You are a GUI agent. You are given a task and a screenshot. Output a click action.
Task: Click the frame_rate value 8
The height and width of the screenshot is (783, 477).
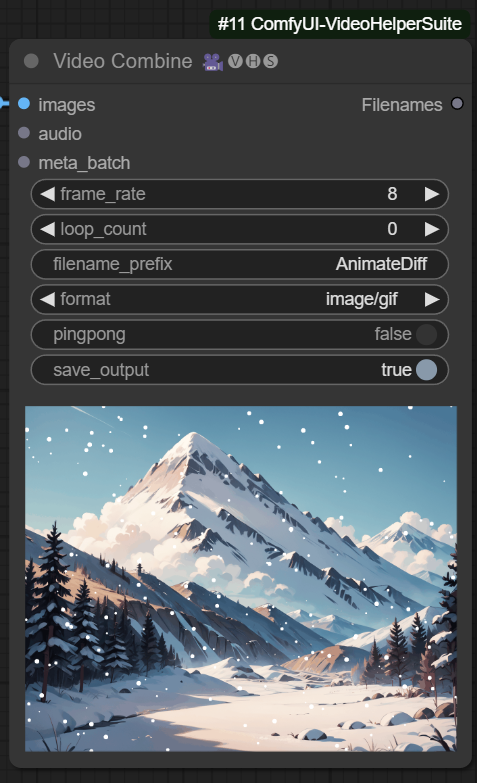392,194
